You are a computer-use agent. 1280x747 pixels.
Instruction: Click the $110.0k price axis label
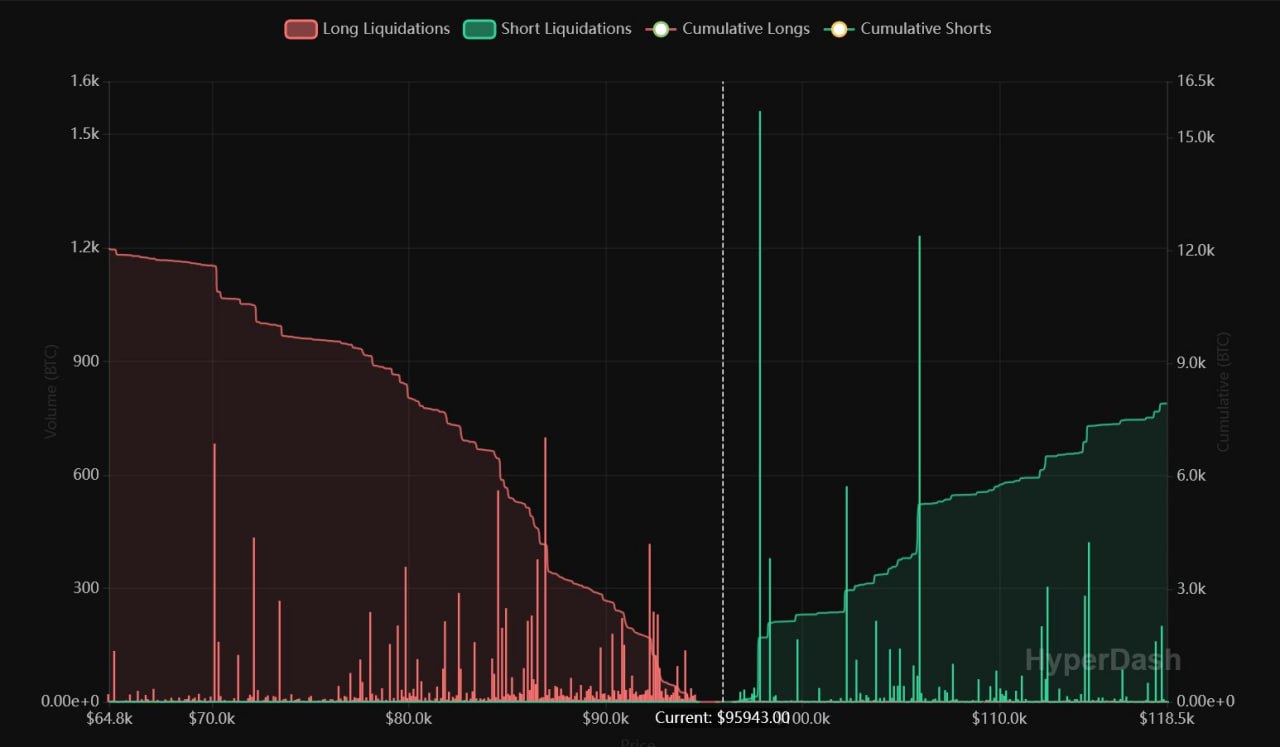pos(999,718)
